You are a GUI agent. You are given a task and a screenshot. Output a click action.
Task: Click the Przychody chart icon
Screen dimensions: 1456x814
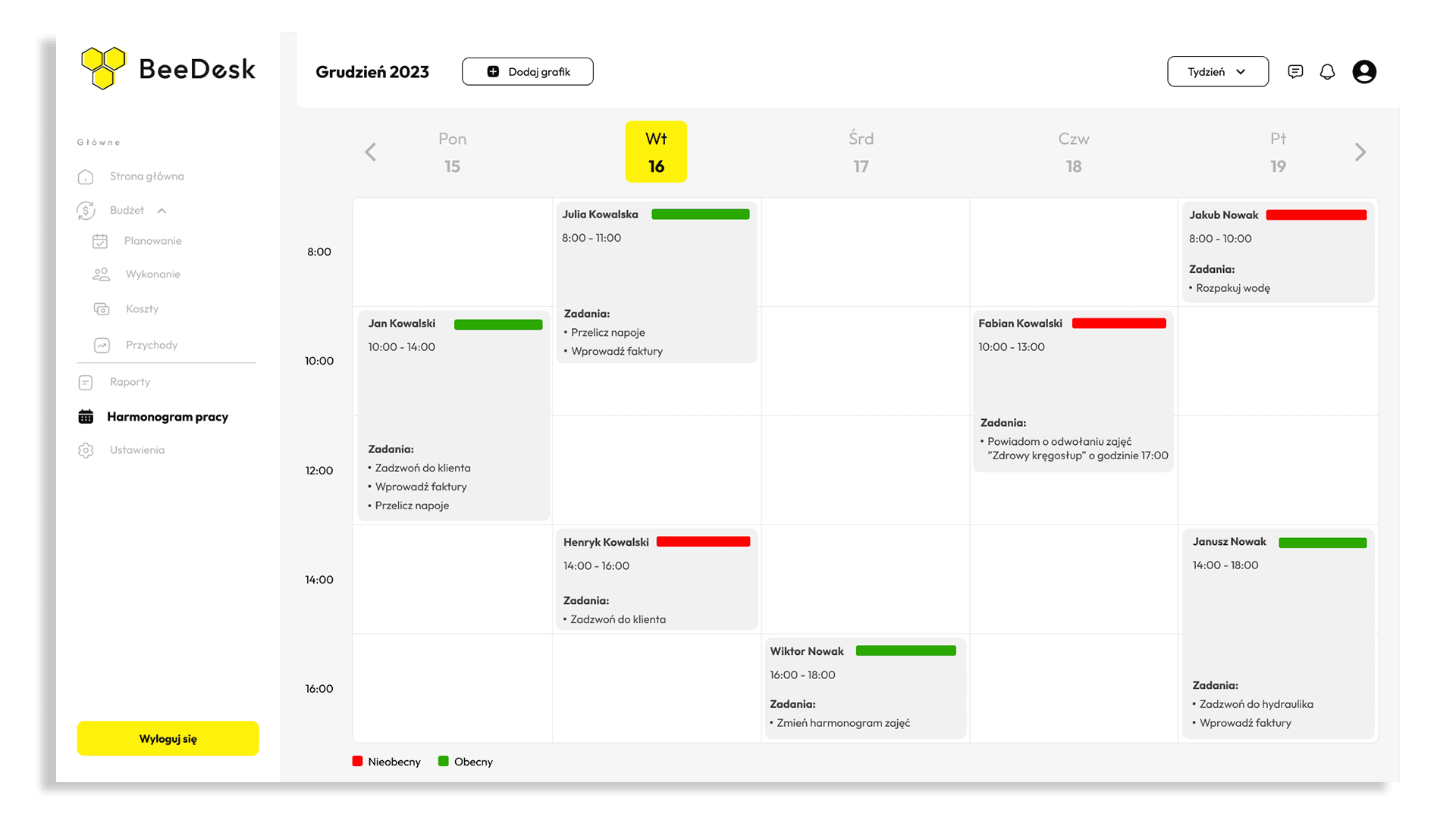102,346
